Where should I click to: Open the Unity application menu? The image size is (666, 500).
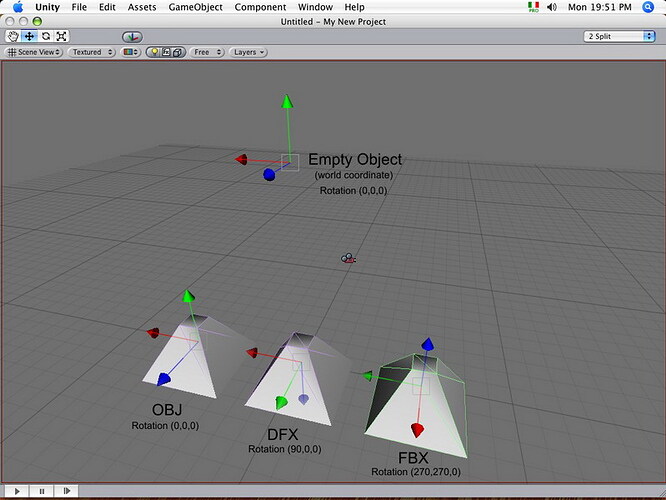(x=47, y=7)
